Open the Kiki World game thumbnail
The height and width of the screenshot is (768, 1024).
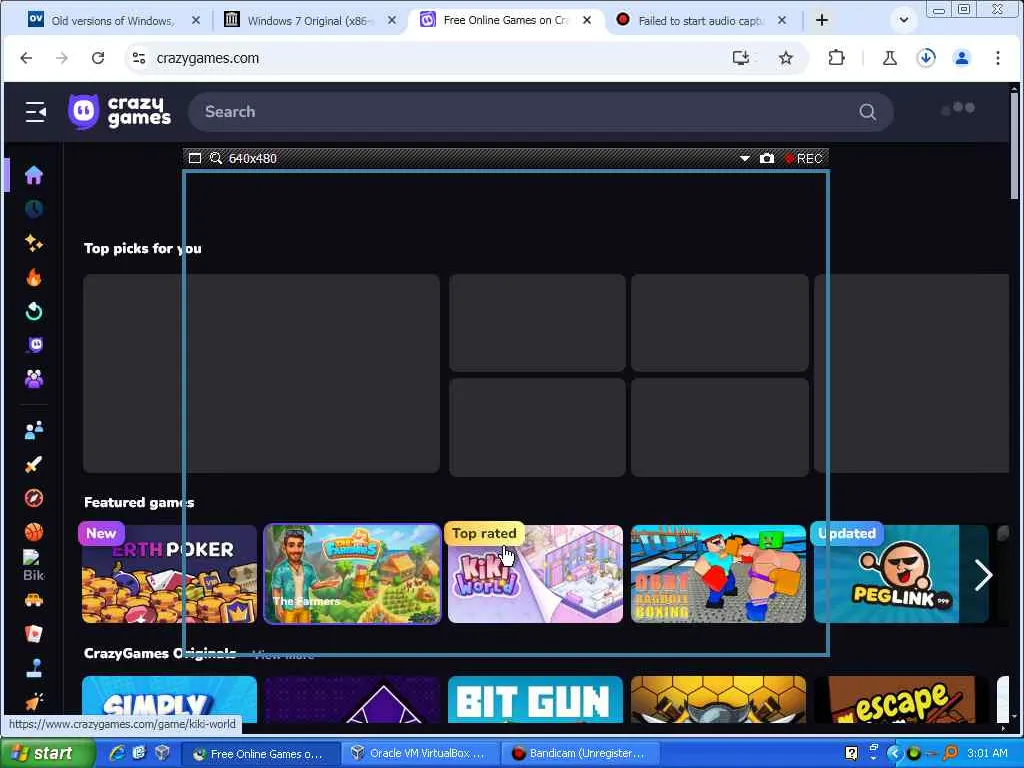(536, 573)
